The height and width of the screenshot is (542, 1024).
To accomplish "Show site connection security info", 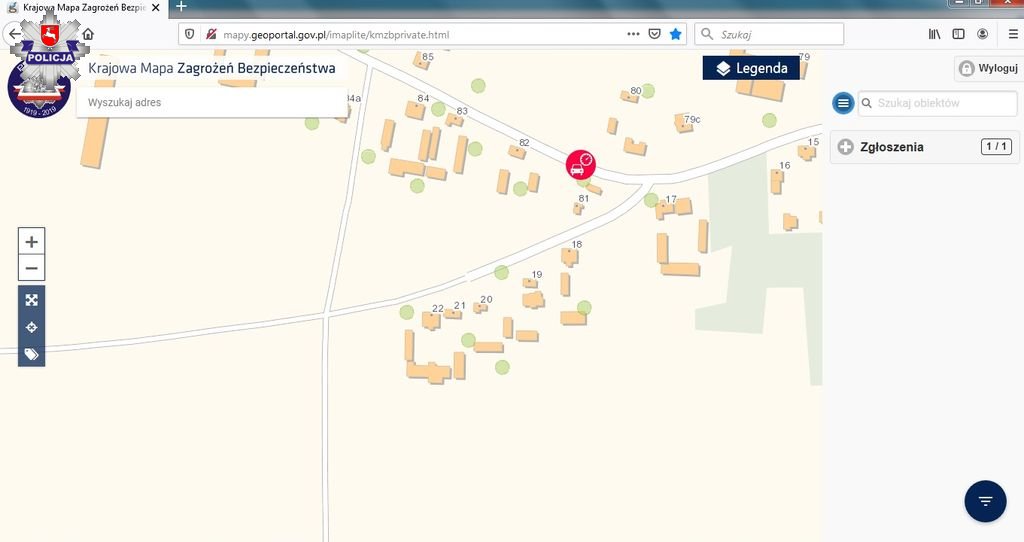I will point(210,34).
